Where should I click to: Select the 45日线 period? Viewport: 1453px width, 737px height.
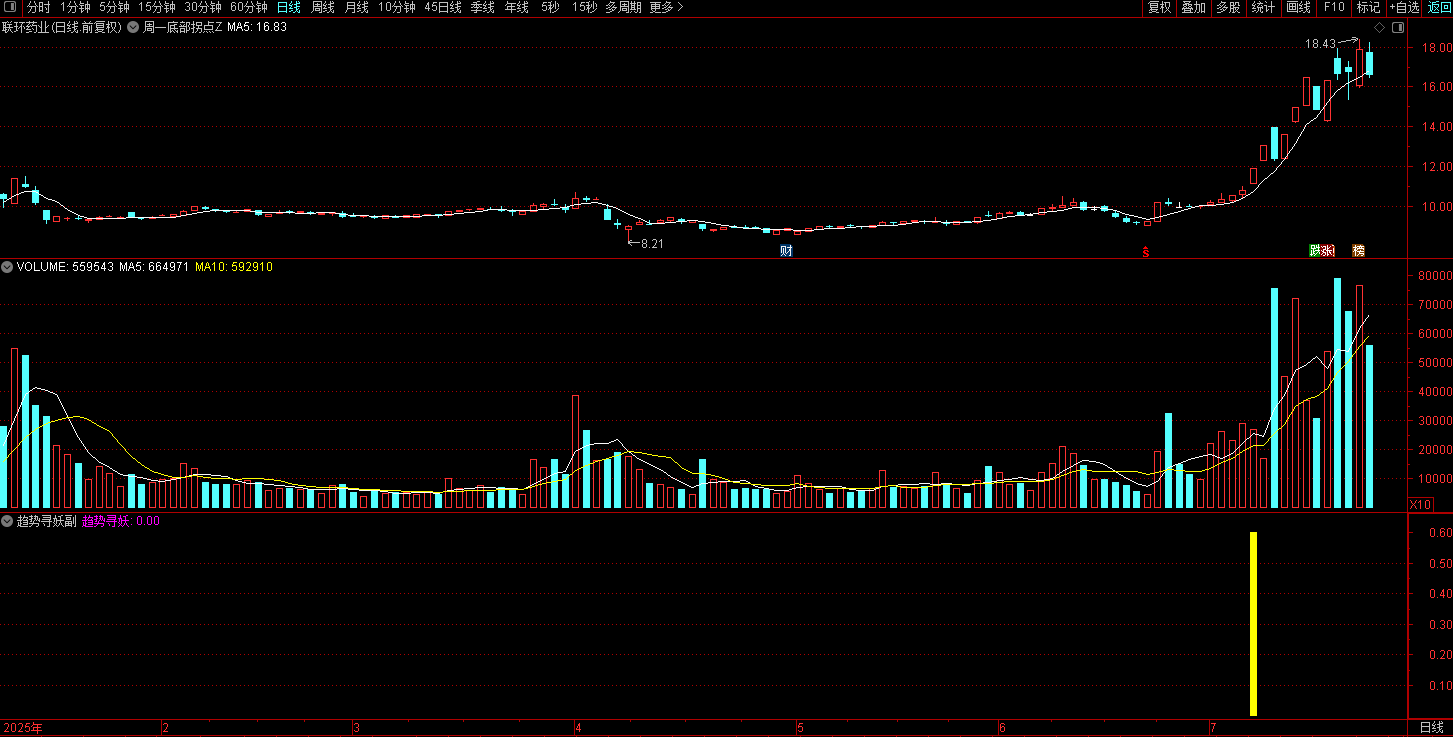click(443, 7)
